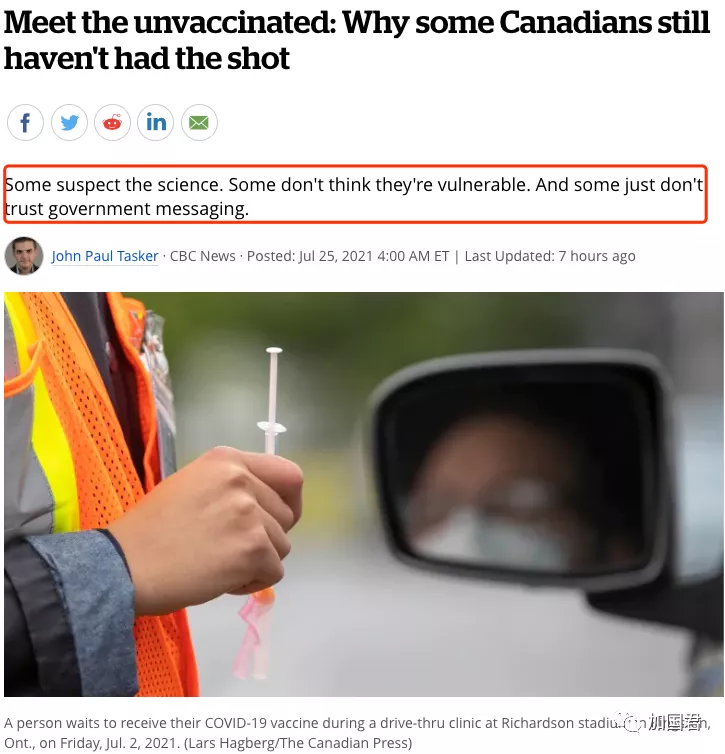The width and height of the screenshot is (725, 754).
Task: Click the Twitter bird share icon
Action: 69,122
